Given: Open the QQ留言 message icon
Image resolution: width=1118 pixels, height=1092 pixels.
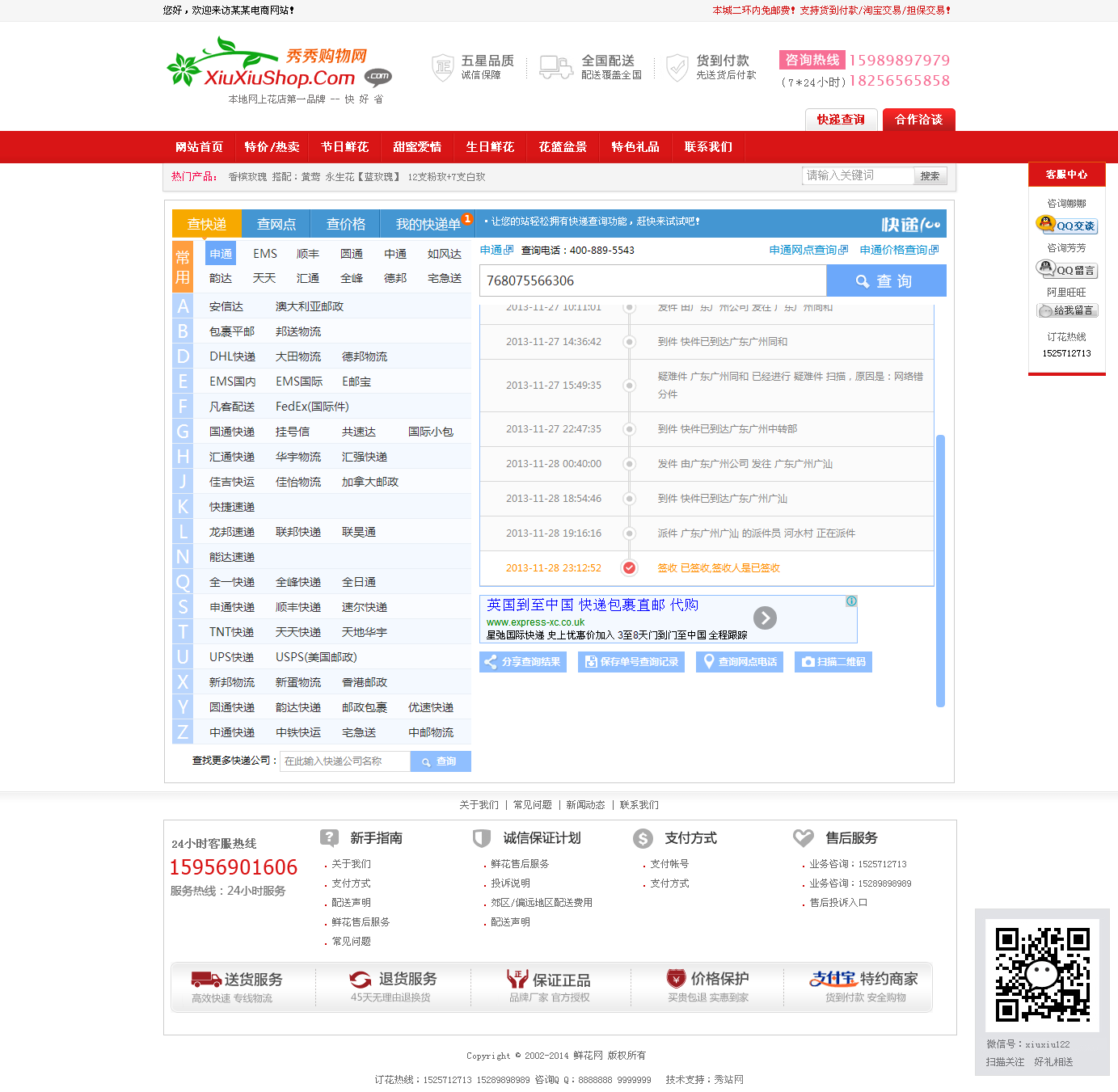Looking at the screenshot, I should point(1066,269).
